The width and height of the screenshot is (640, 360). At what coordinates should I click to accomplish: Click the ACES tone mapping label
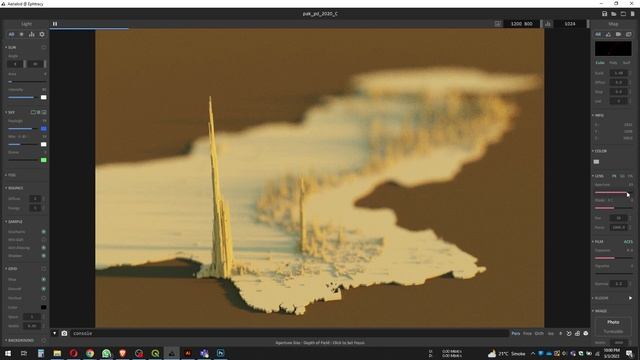pyautogui.click(x=628, y=242)
